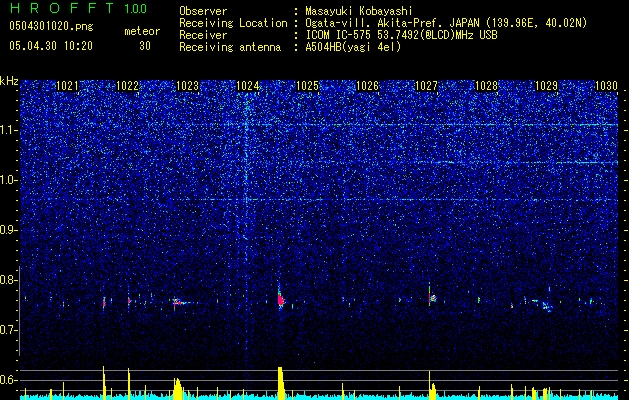Click the 0.9 kHz frequency label

(x=8, y=230)
